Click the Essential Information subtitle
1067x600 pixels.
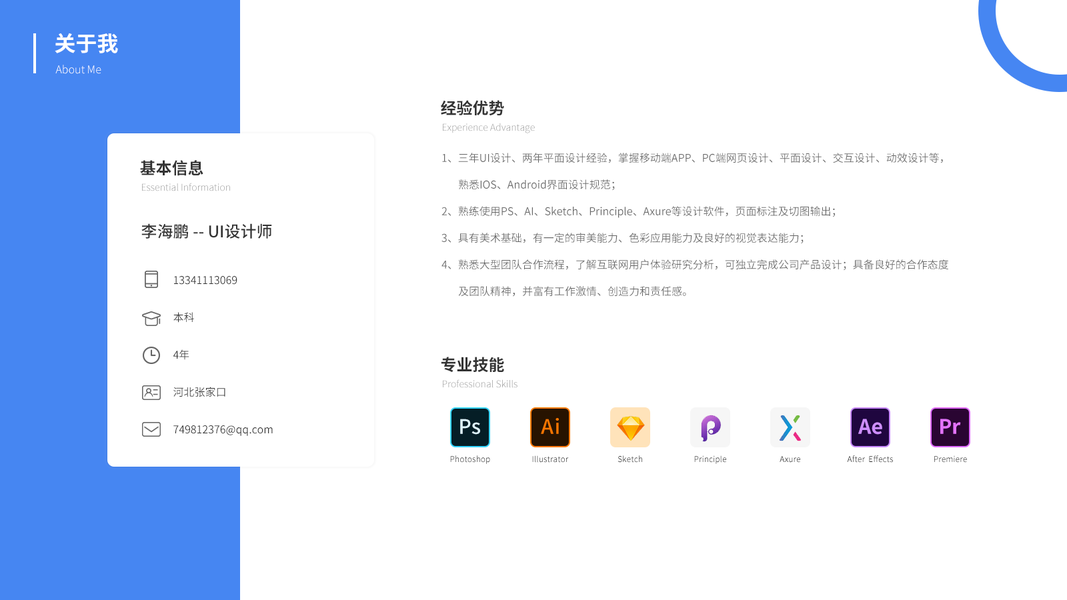(186, 187)
